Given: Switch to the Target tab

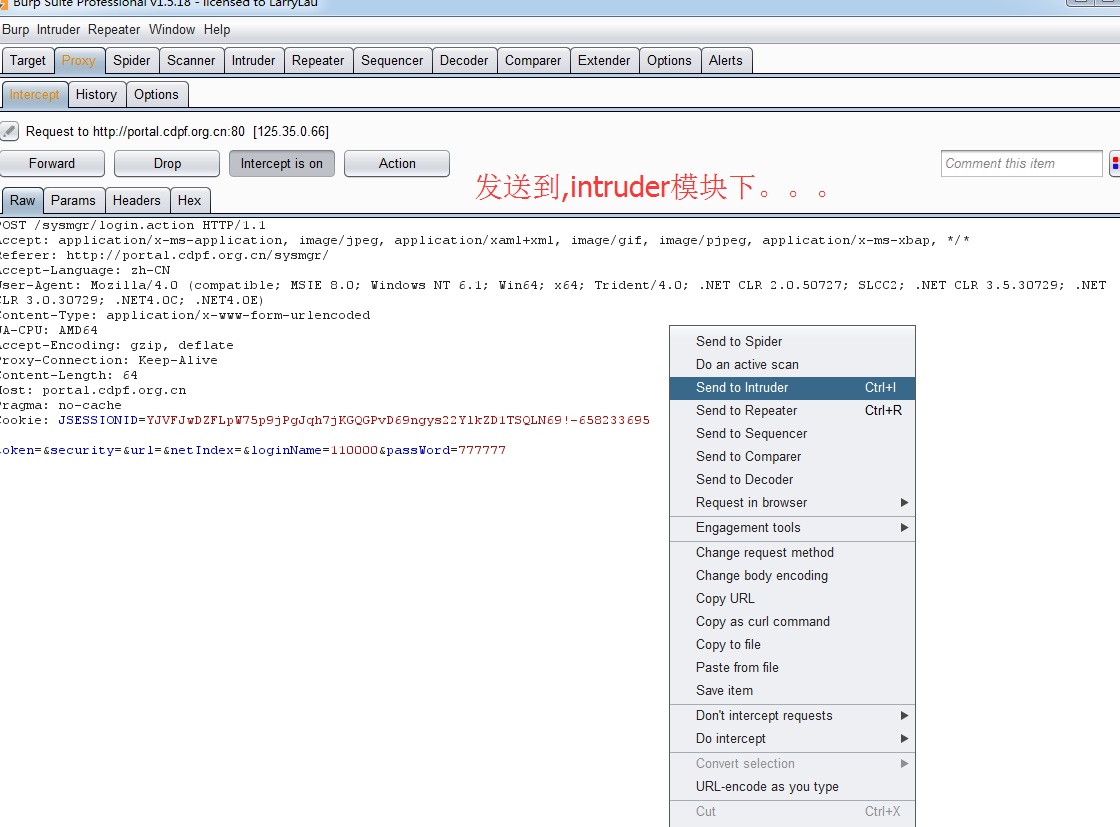Looking at the screenshot, I should tap(28, 61).
